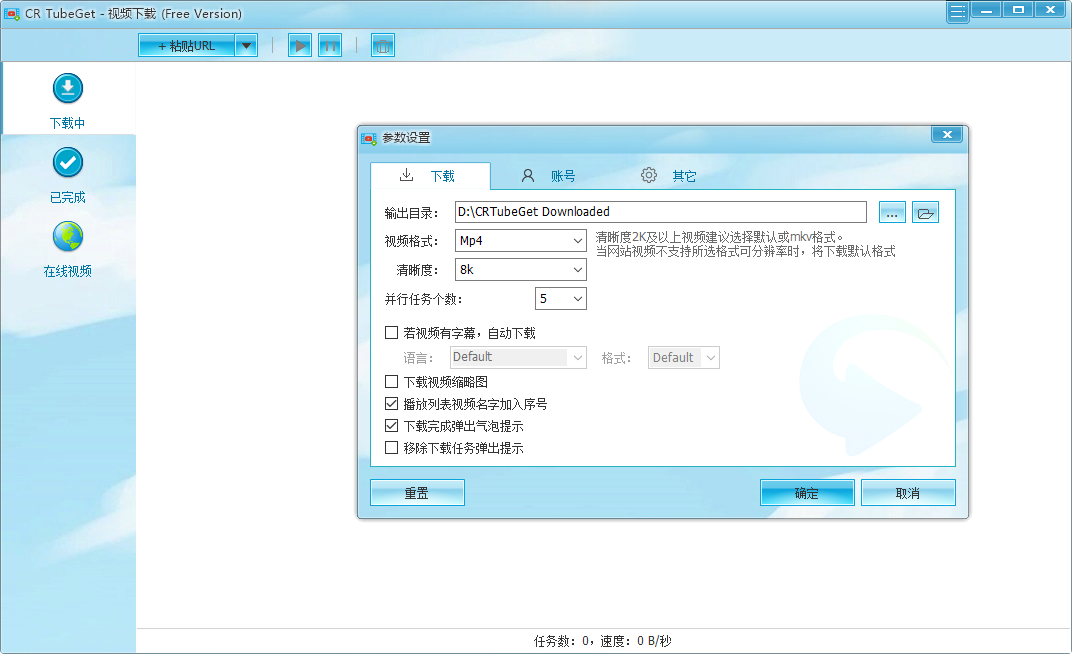Open the Downloading (下载中) section

click(68, 100)
